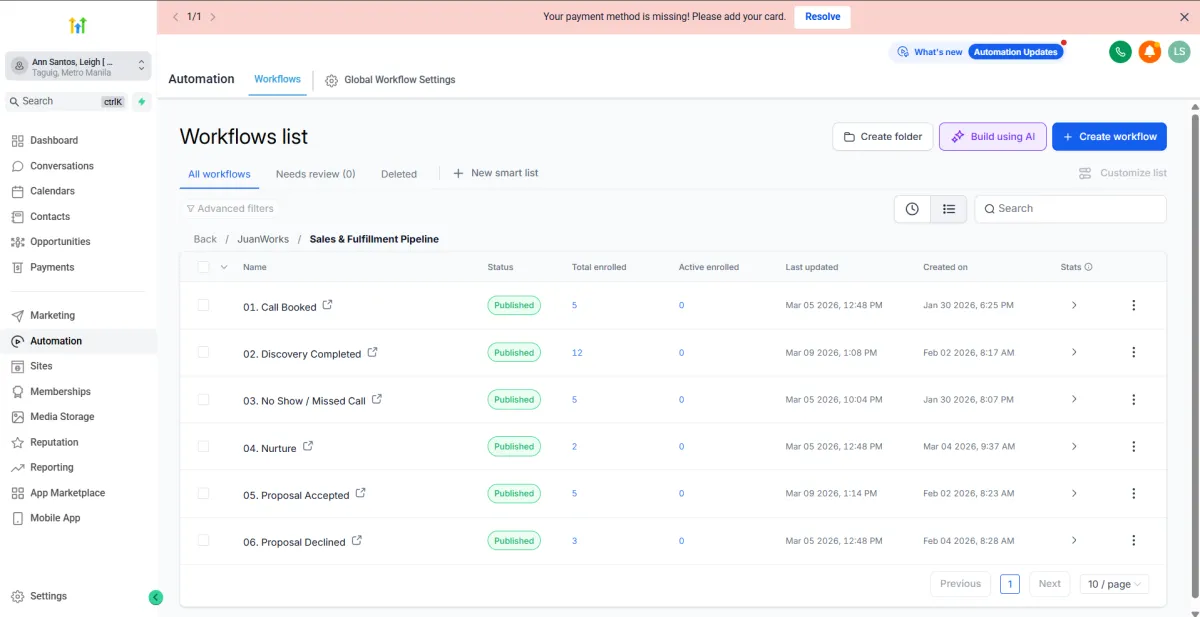This screenshot has width=1200, height=617.
Task: Click the Stats info icon in header
Action: coord(1089,267)
